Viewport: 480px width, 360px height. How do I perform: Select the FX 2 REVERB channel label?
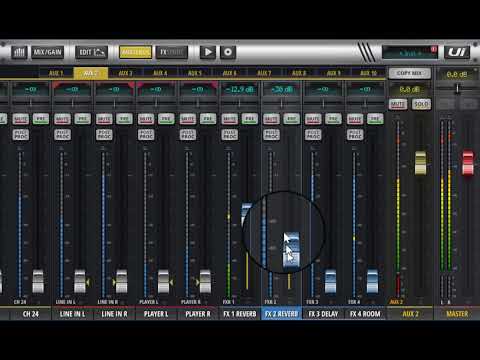tap(281, 314)
